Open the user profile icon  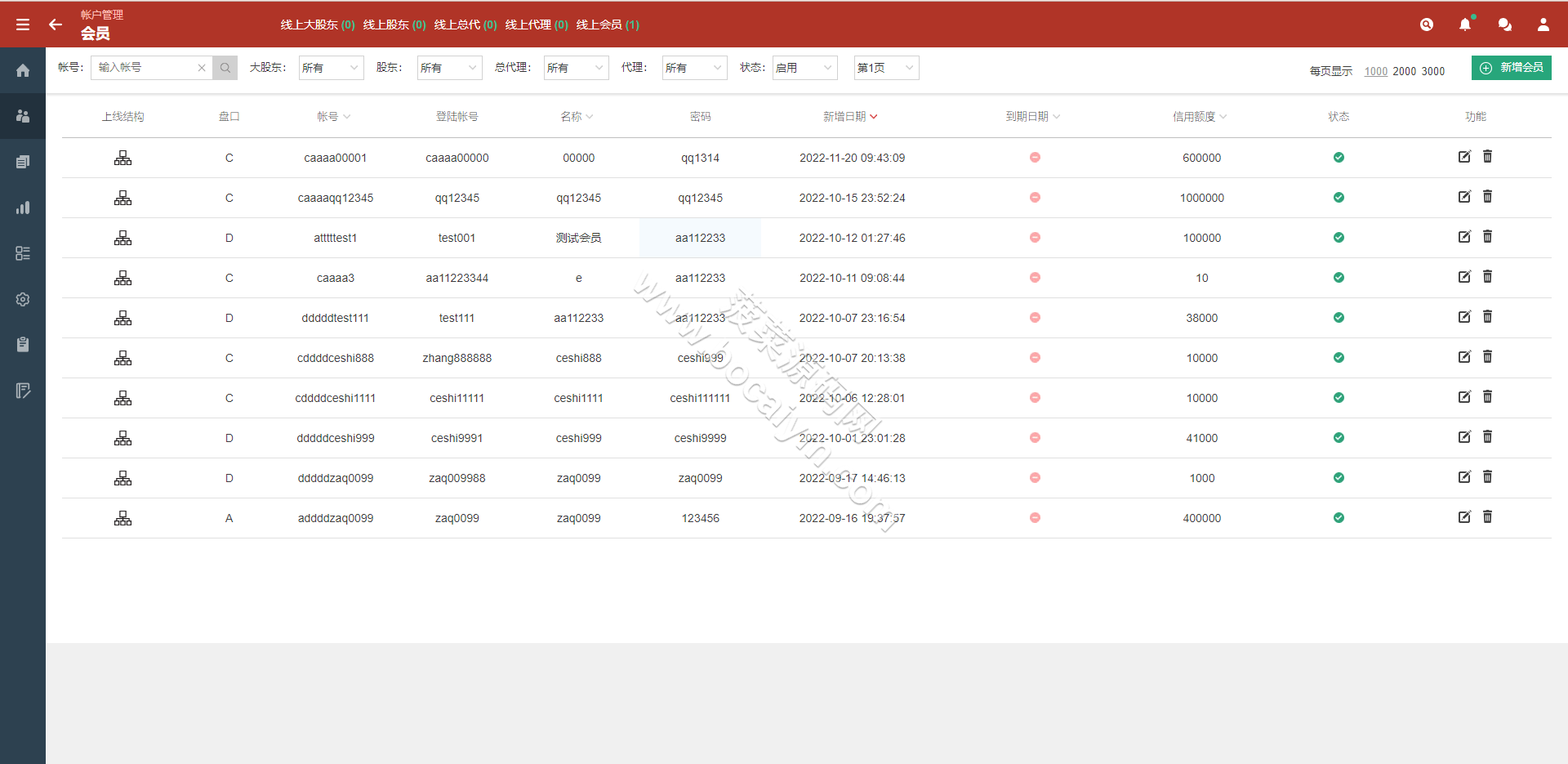coord(1543,25)
